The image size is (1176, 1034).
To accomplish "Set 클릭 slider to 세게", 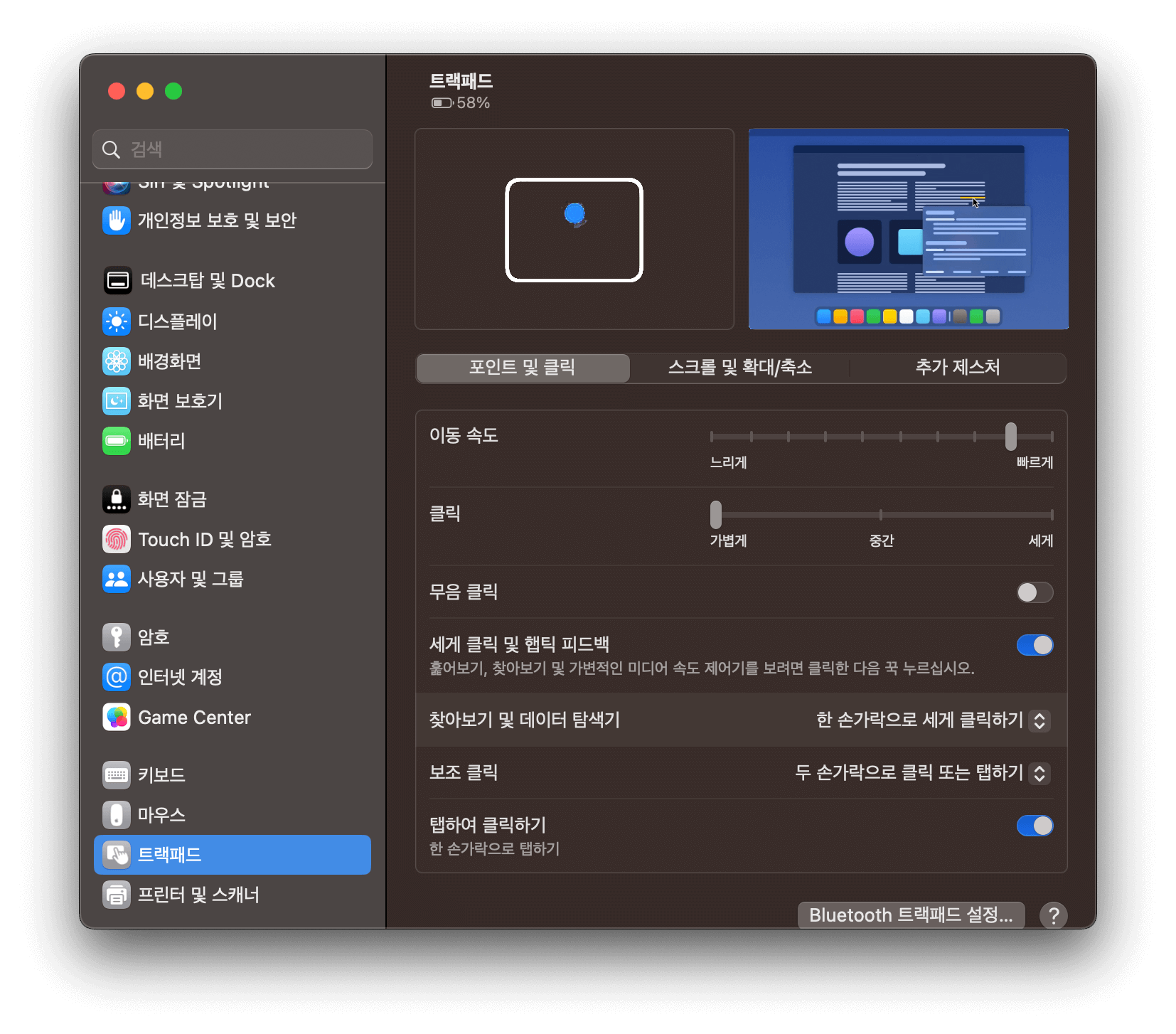I will tap(1051, 514).
